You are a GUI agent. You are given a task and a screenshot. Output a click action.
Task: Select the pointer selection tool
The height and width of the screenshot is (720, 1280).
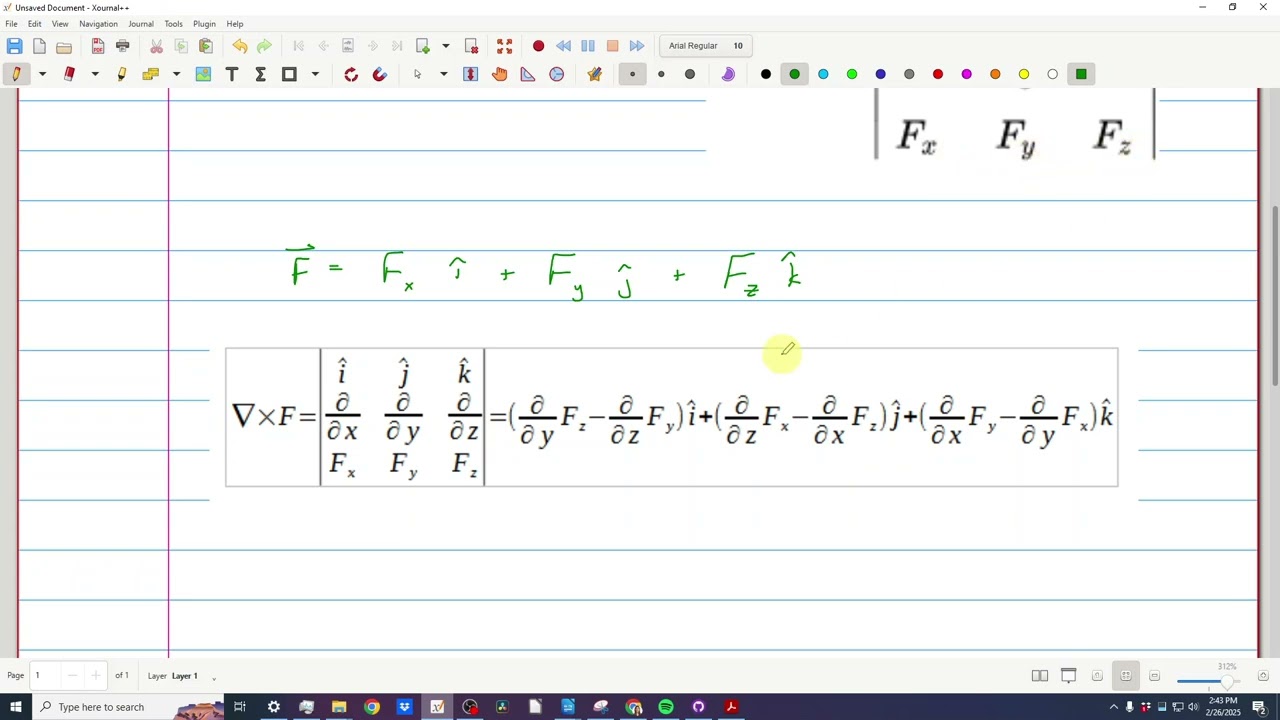418,74
